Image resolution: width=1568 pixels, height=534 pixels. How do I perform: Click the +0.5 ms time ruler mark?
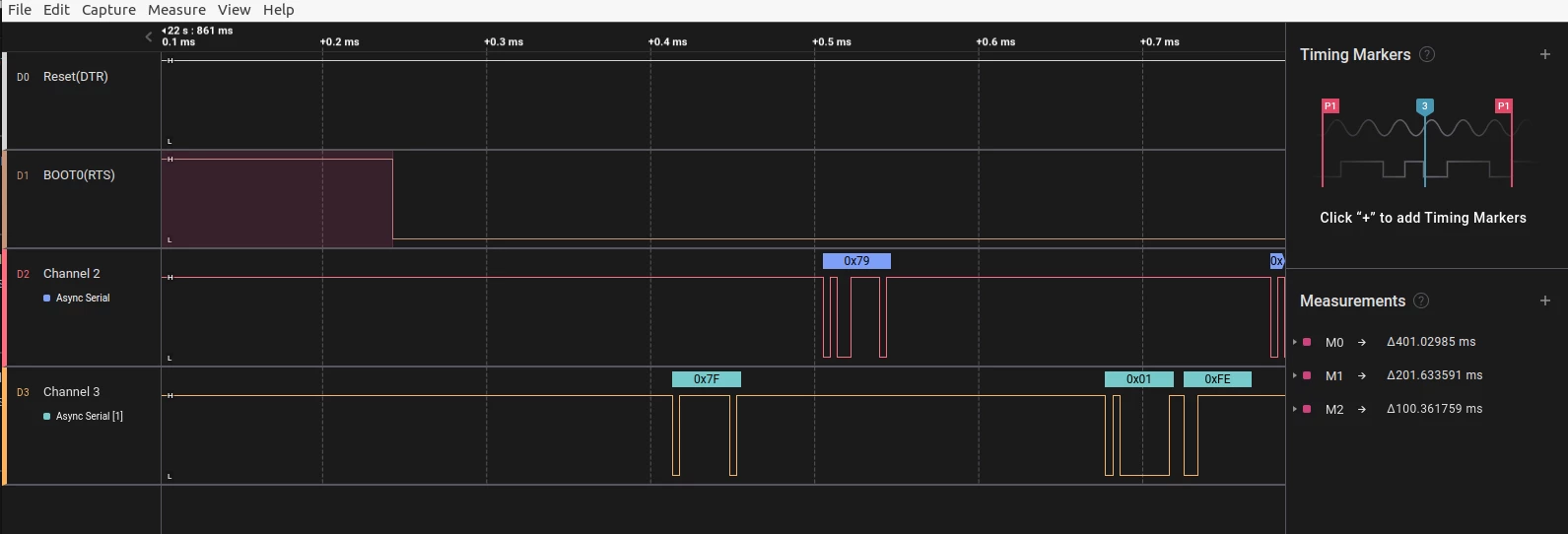click(832, 42)
